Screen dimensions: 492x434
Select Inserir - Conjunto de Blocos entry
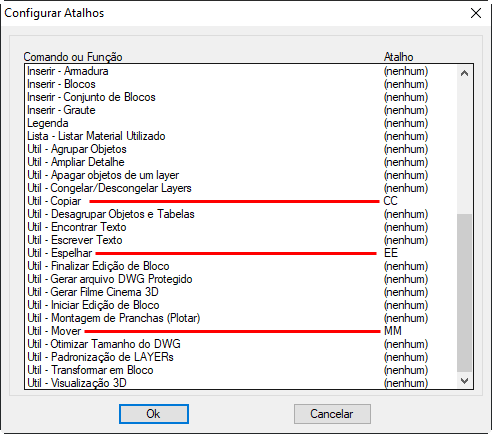click(241, 97)
